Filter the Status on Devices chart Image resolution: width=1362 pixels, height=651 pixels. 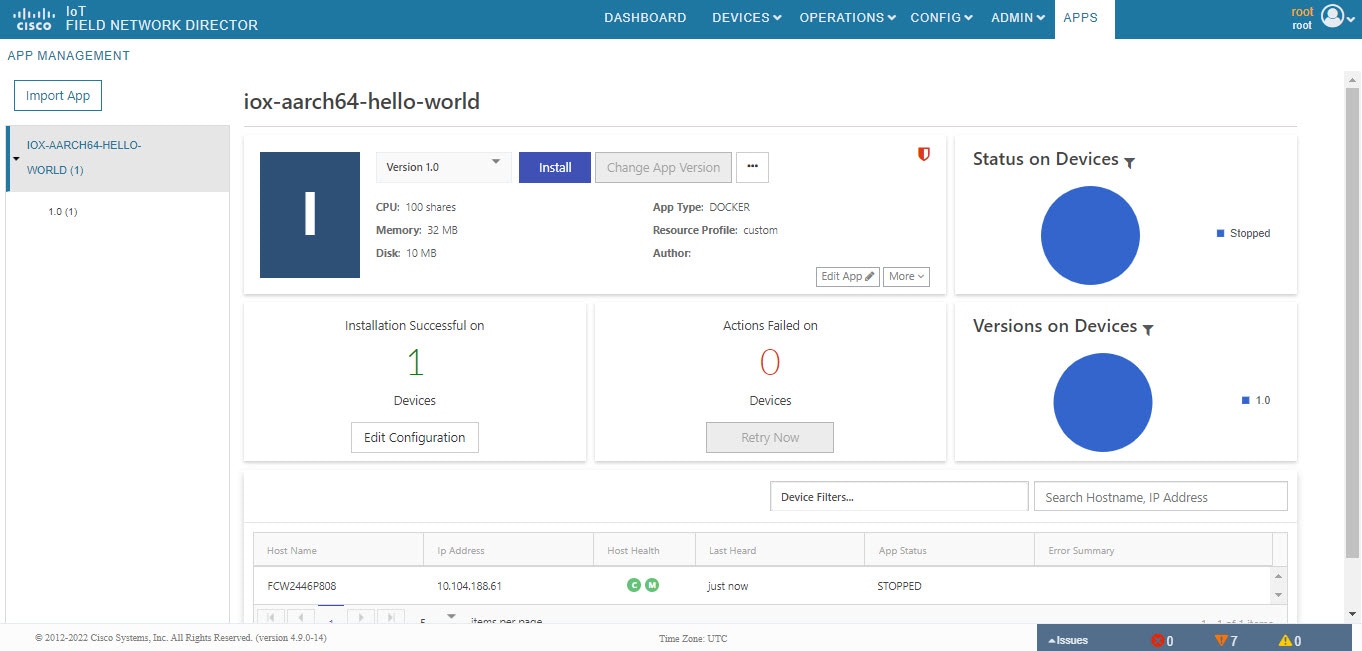coord(1129,163)
